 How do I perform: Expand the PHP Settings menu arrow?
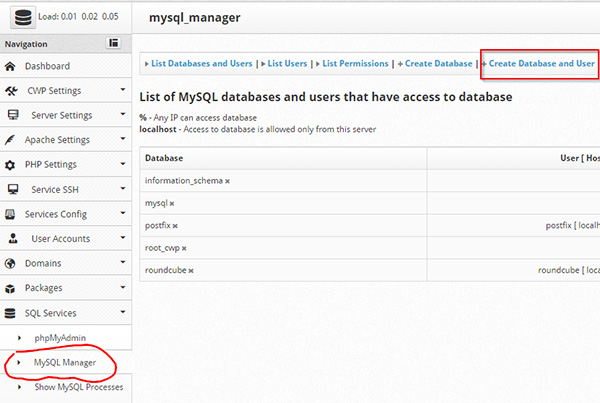pyautogui.click(x=122, y=164)
